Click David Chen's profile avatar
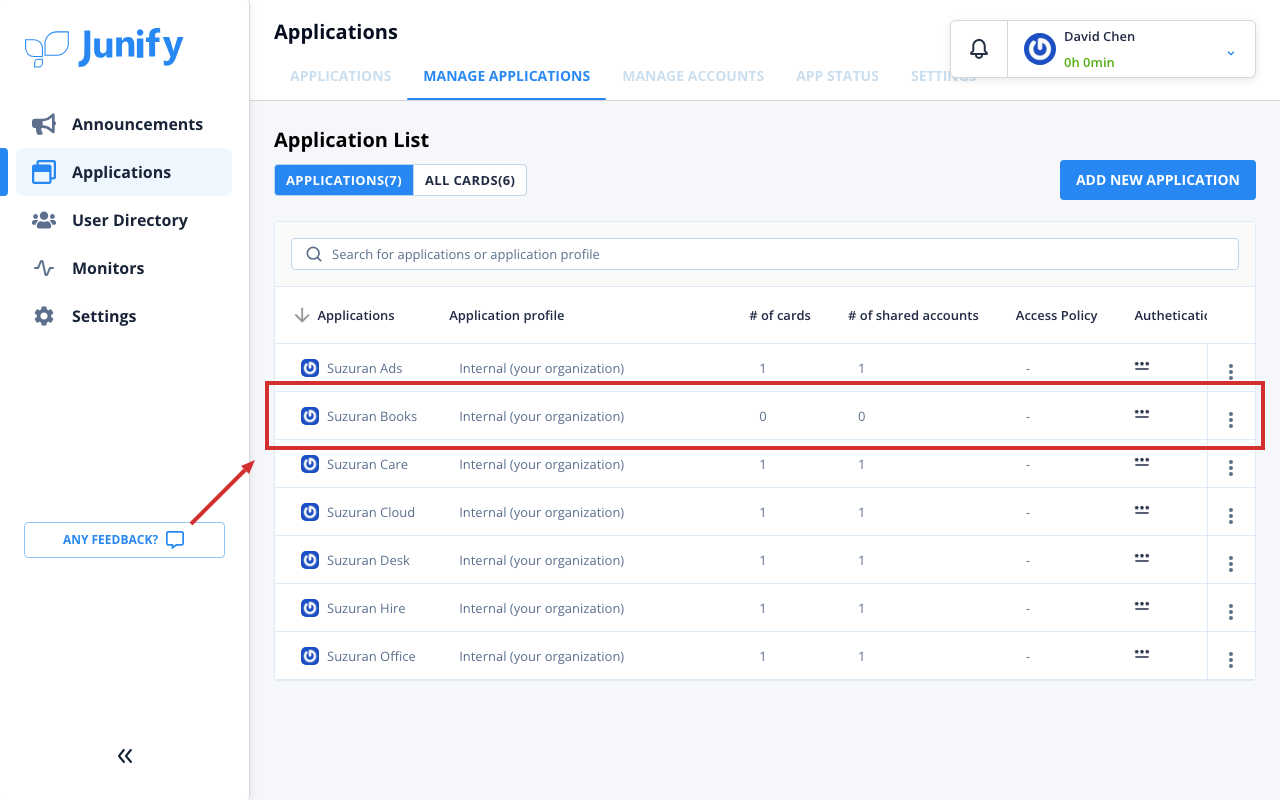 [x=1040, y=49]
